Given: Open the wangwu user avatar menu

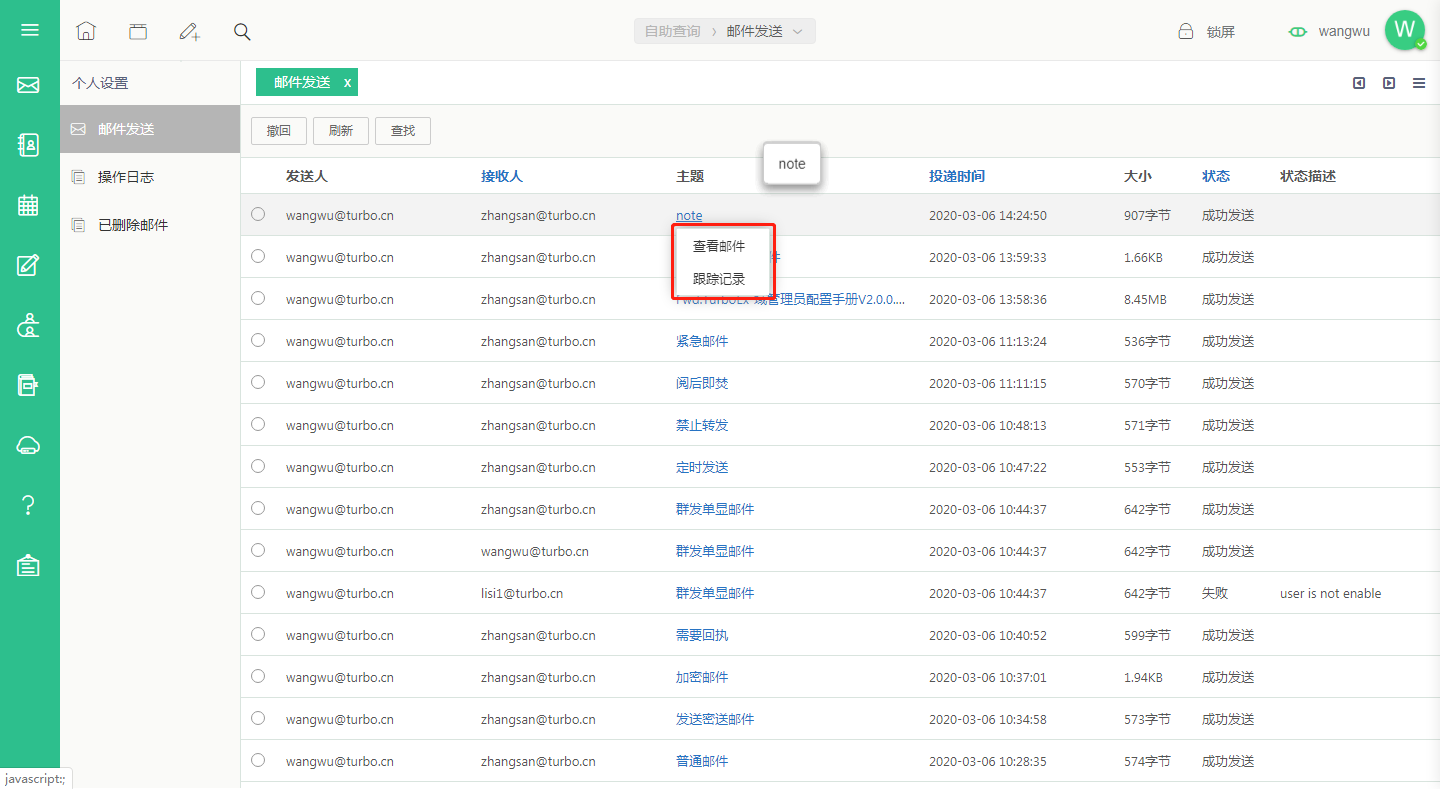Looking at the screenshot, I should pos(1405,30).
